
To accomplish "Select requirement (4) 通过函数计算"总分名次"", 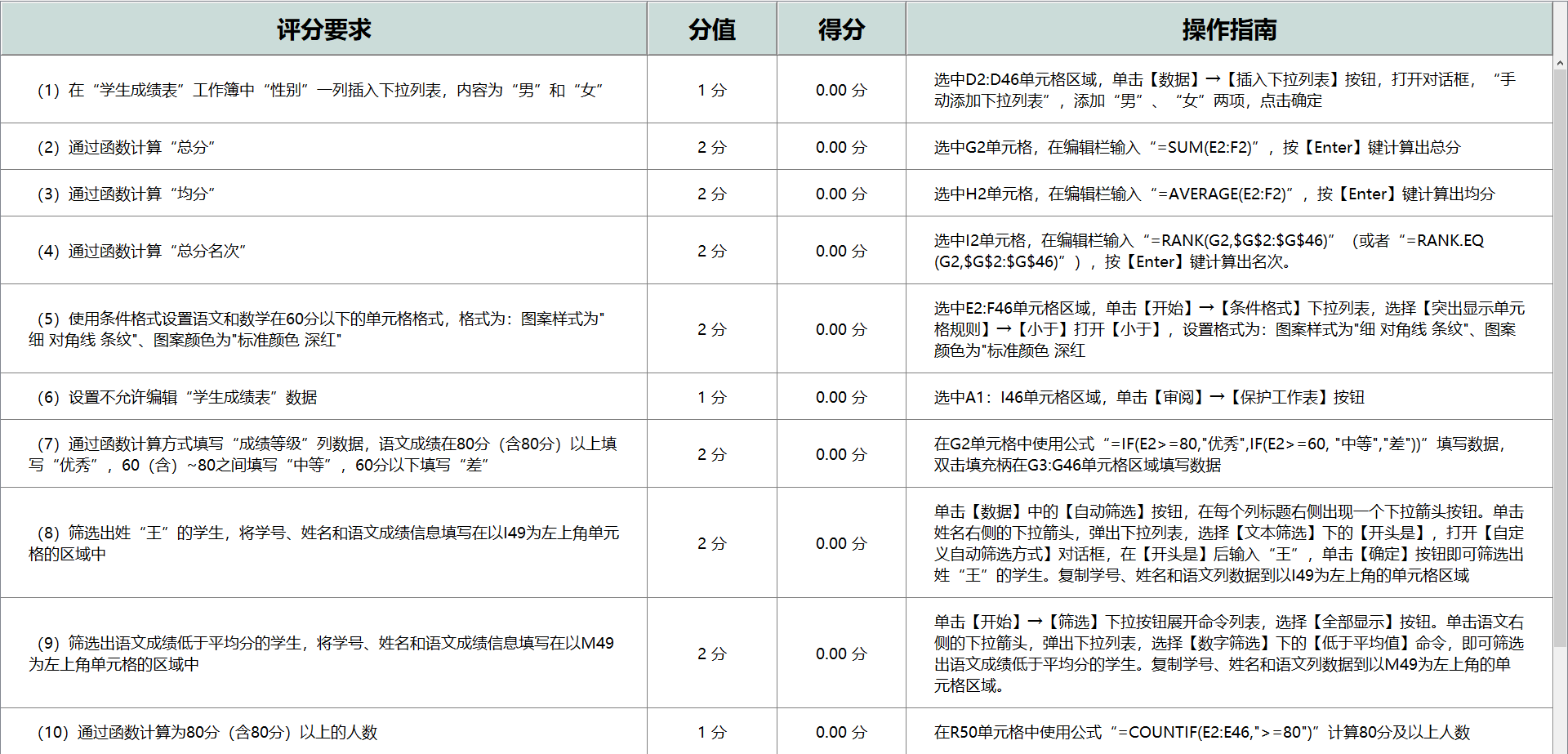I will coord(141,251).
